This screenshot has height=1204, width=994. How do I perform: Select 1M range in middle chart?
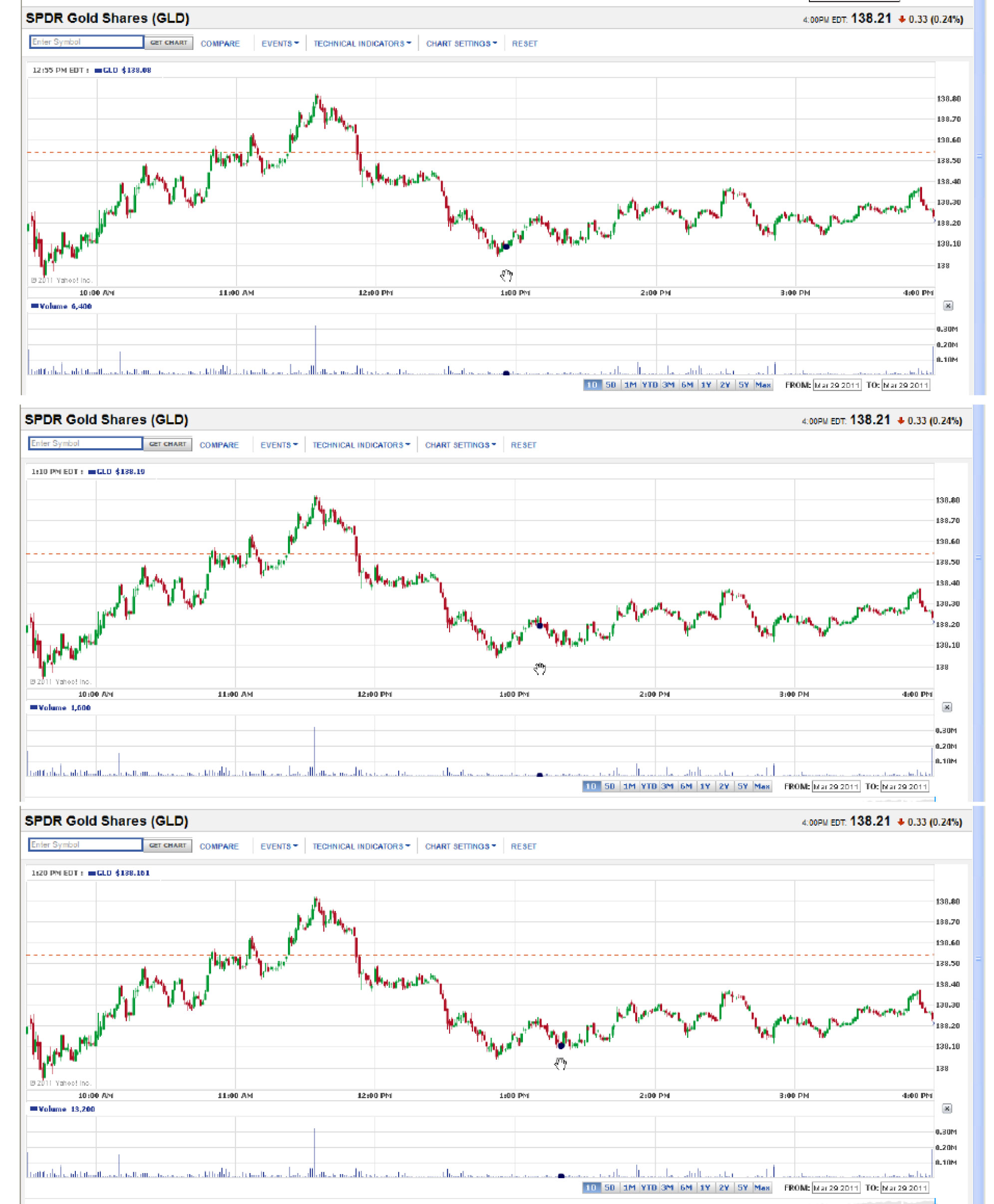(x=629, y=786)
